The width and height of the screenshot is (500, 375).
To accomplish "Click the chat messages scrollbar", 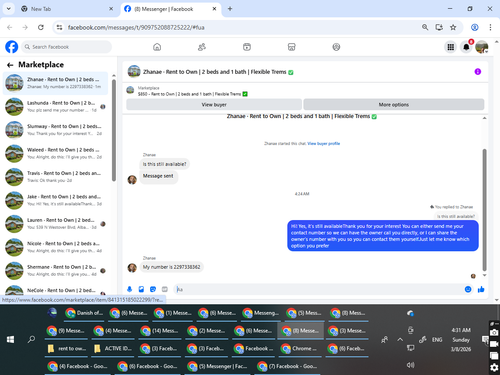I will pyautogui.click(x=484, y=210).
